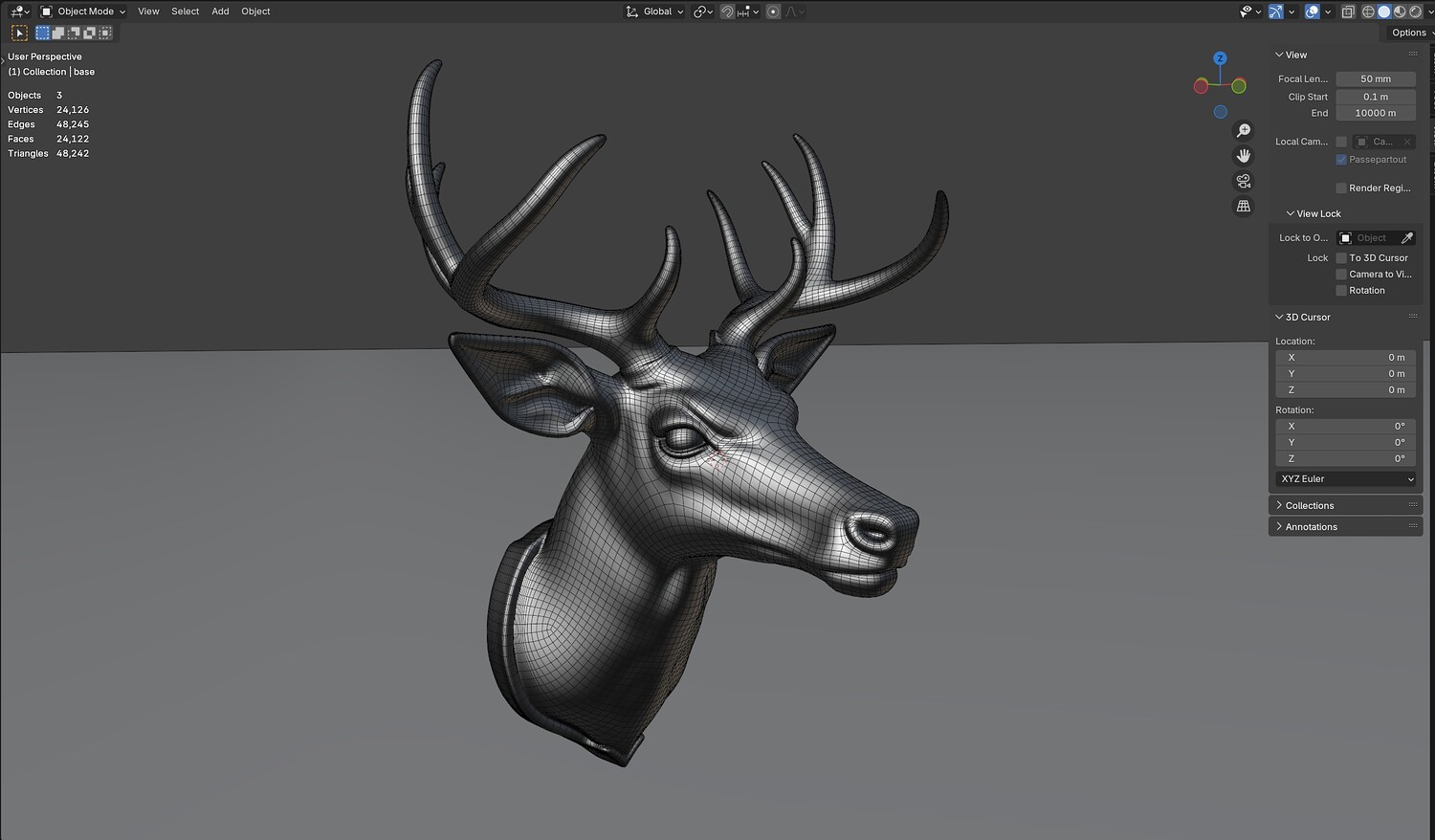Choose the invert selection mode icon

pos(89,33)
